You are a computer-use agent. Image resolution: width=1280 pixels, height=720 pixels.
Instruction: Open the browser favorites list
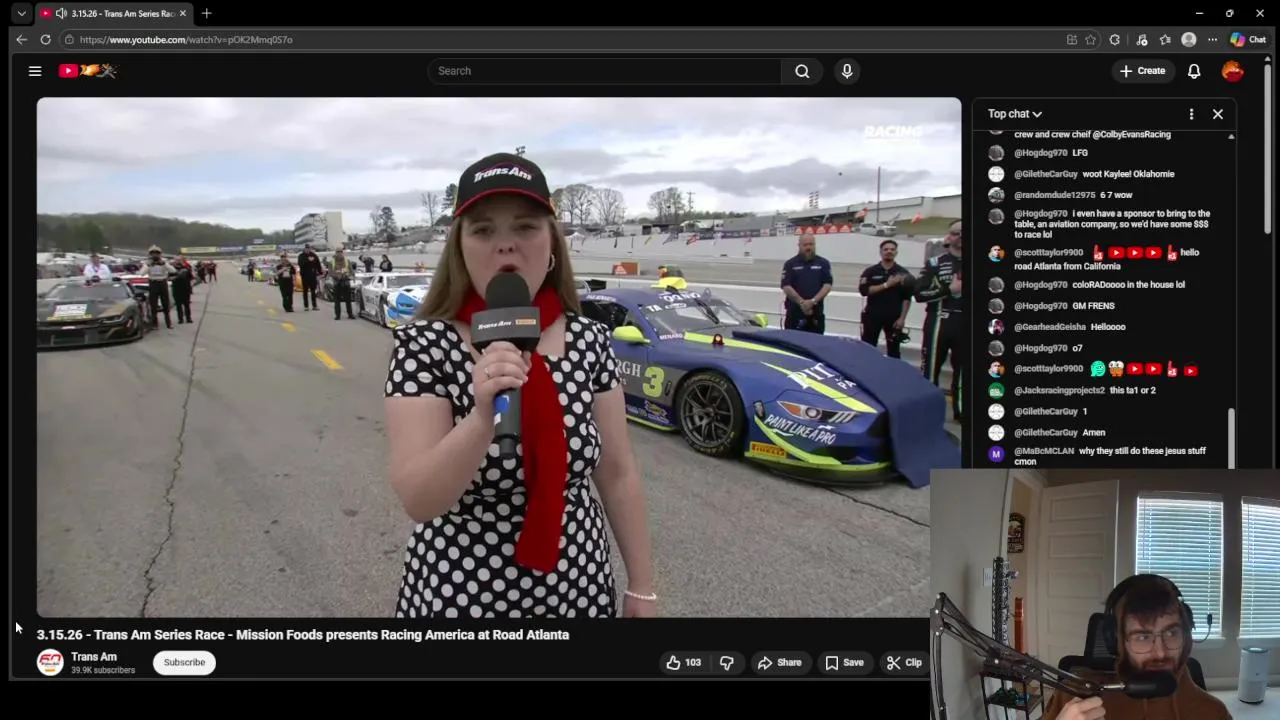point(1165,40)
